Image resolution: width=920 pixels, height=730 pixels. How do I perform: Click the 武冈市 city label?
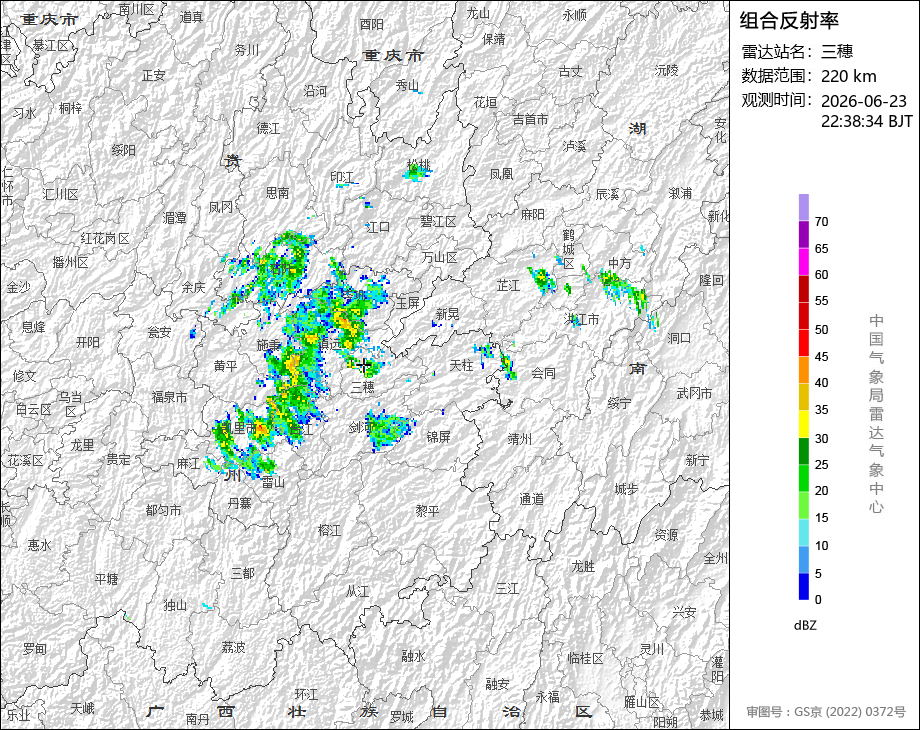pos(695,393)
